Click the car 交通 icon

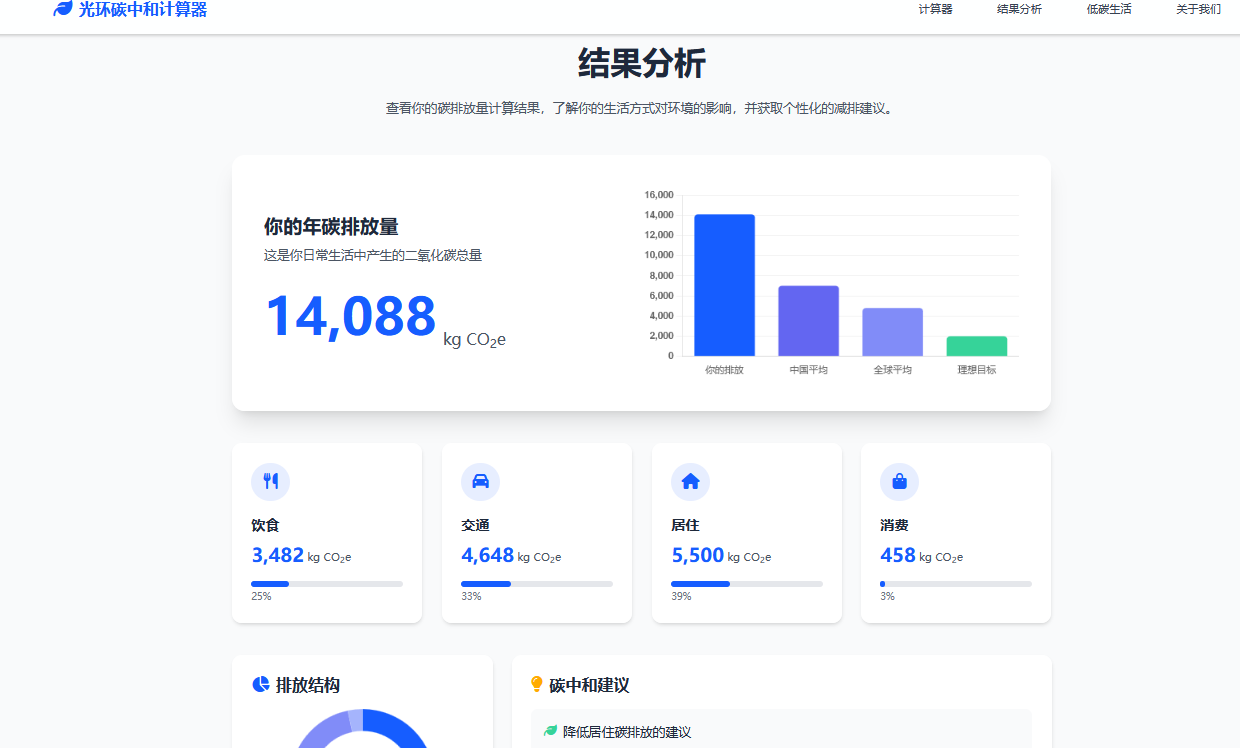[x=480, y=481]
